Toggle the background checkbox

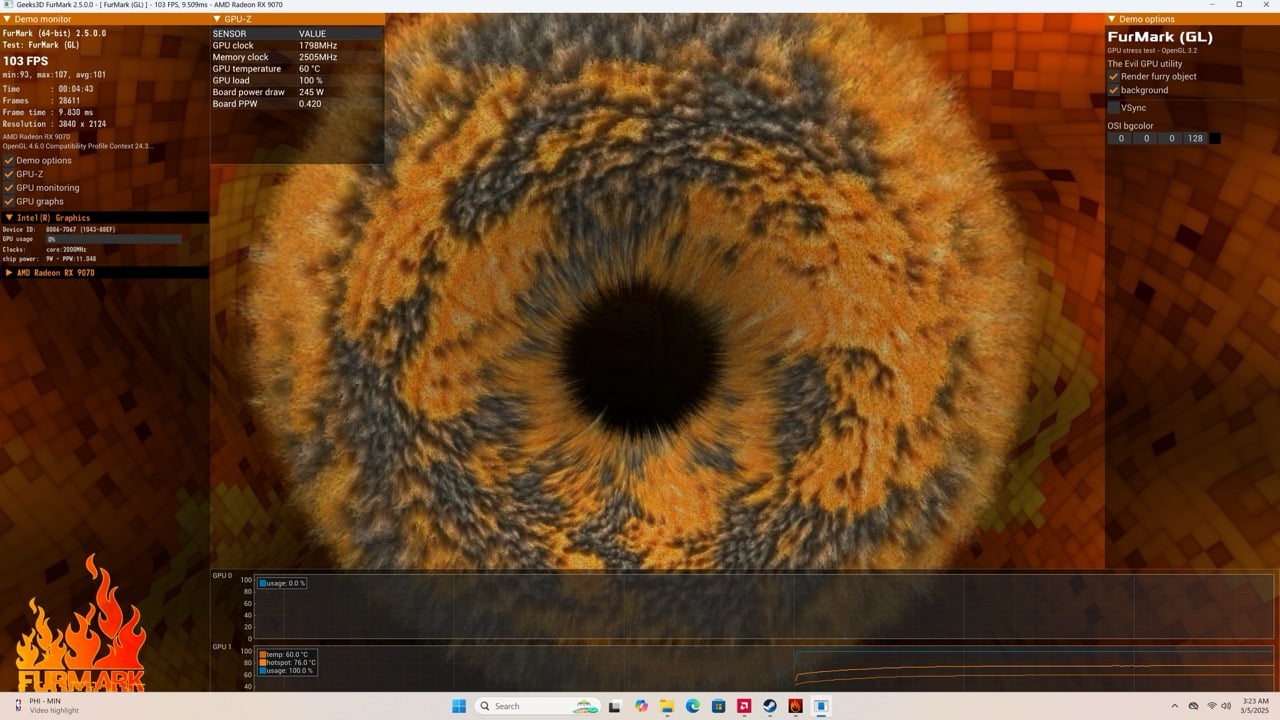(1113, 90)
